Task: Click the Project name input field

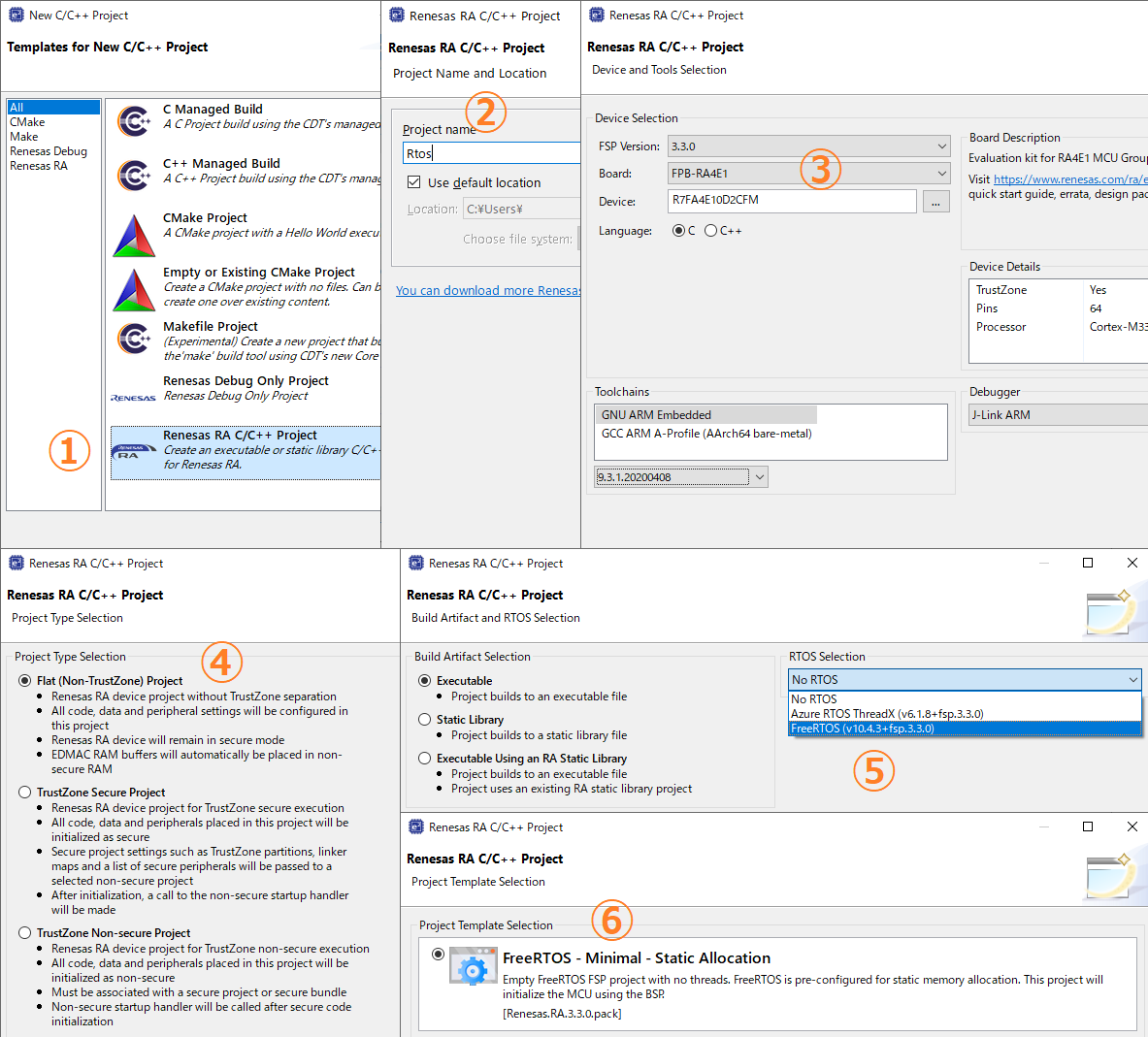Action: pos(491,153)
